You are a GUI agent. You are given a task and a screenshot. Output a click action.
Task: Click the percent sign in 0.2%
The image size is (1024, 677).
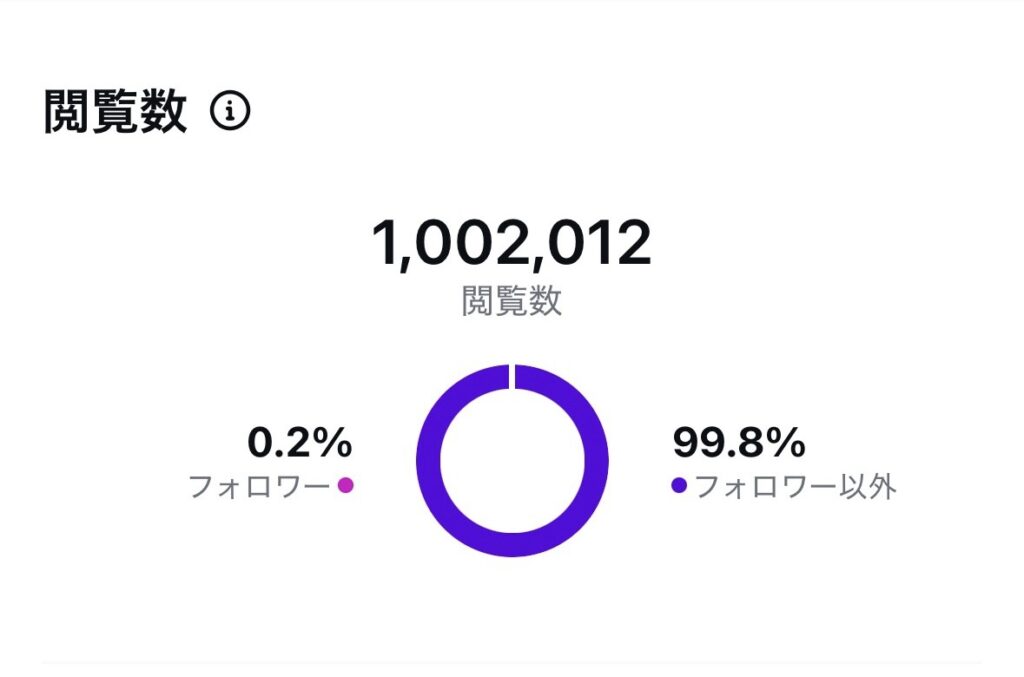coord(332,442)
